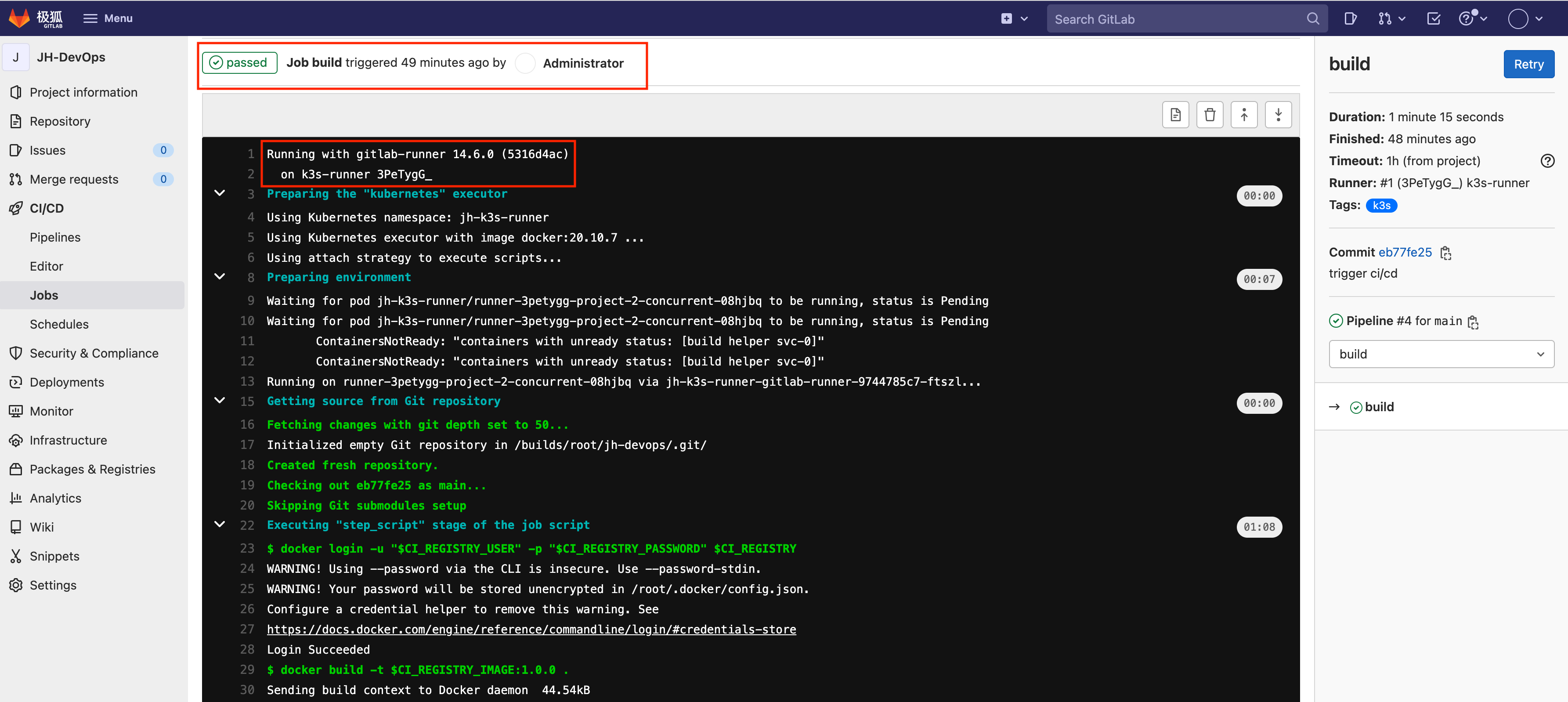This screenshot has width=1568, height=702.
Task: Open merge requests from the top bar
Action: coord(1386,18)
